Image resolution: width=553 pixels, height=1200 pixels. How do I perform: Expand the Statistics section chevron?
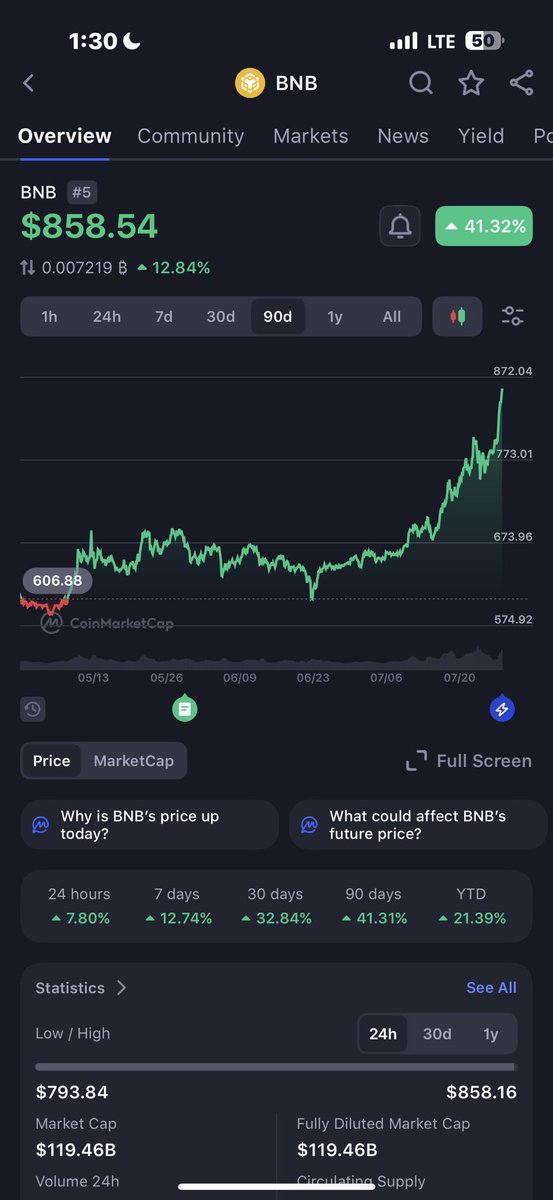(x=121, y=988)
